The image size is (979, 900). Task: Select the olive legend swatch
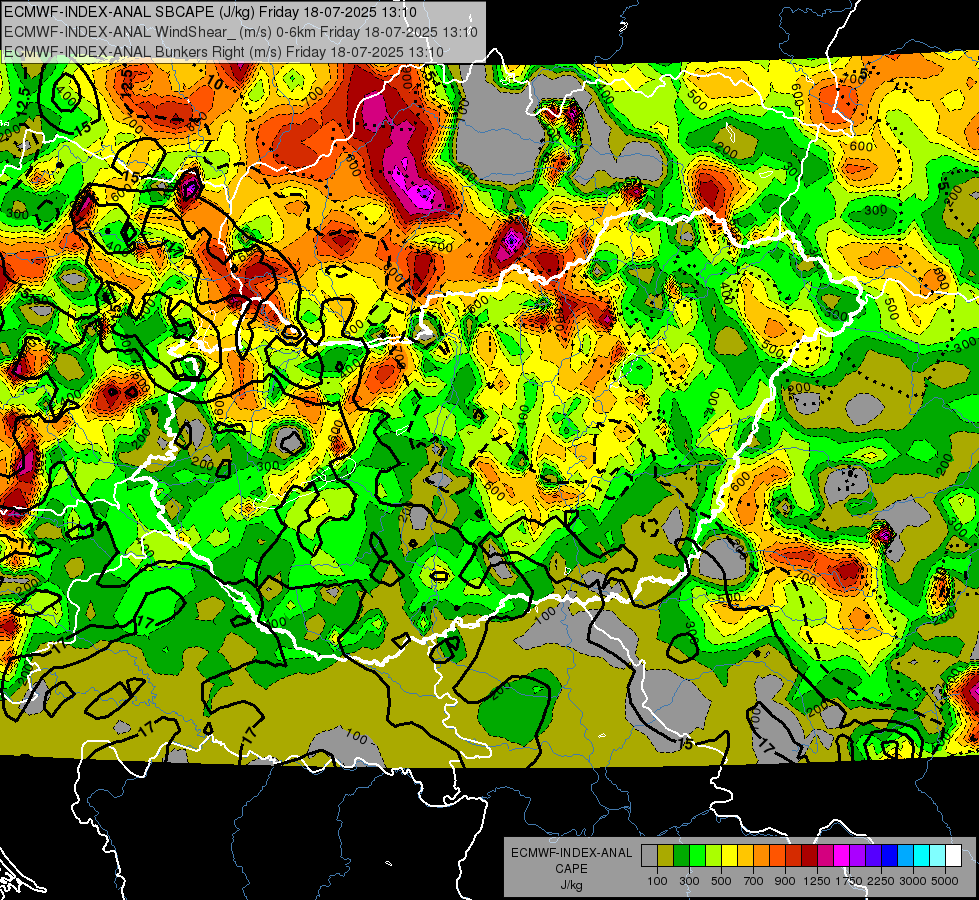(666, 856)
